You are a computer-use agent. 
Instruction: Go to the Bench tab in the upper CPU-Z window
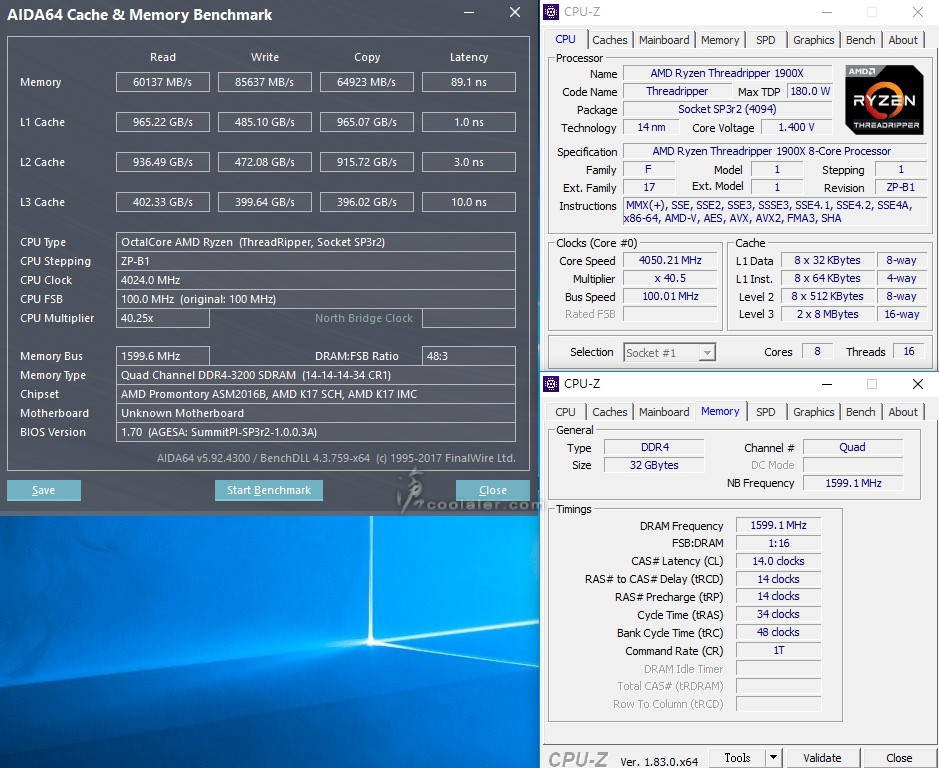[860, 40]
